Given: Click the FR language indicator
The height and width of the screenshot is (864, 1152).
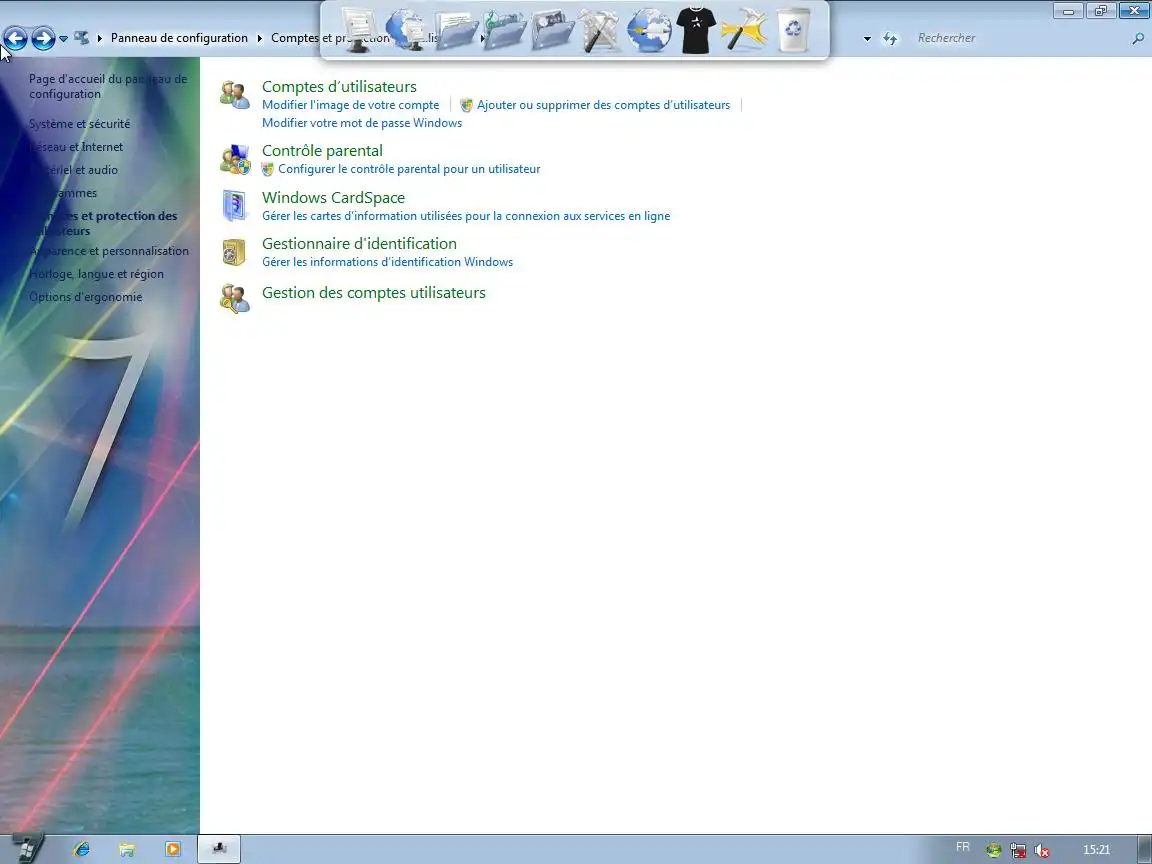Looking at the screenshot, I should click(x=962, y=847).
